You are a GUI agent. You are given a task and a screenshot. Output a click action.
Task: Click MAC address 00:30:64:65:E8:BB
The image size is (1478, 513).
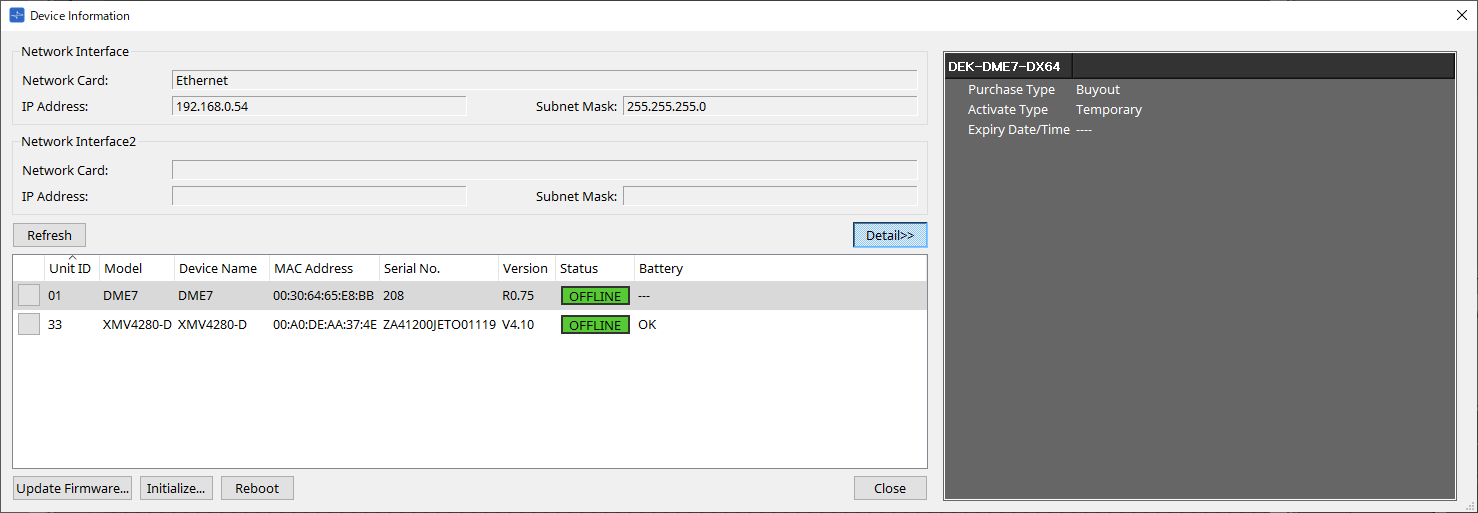point(323,296)
